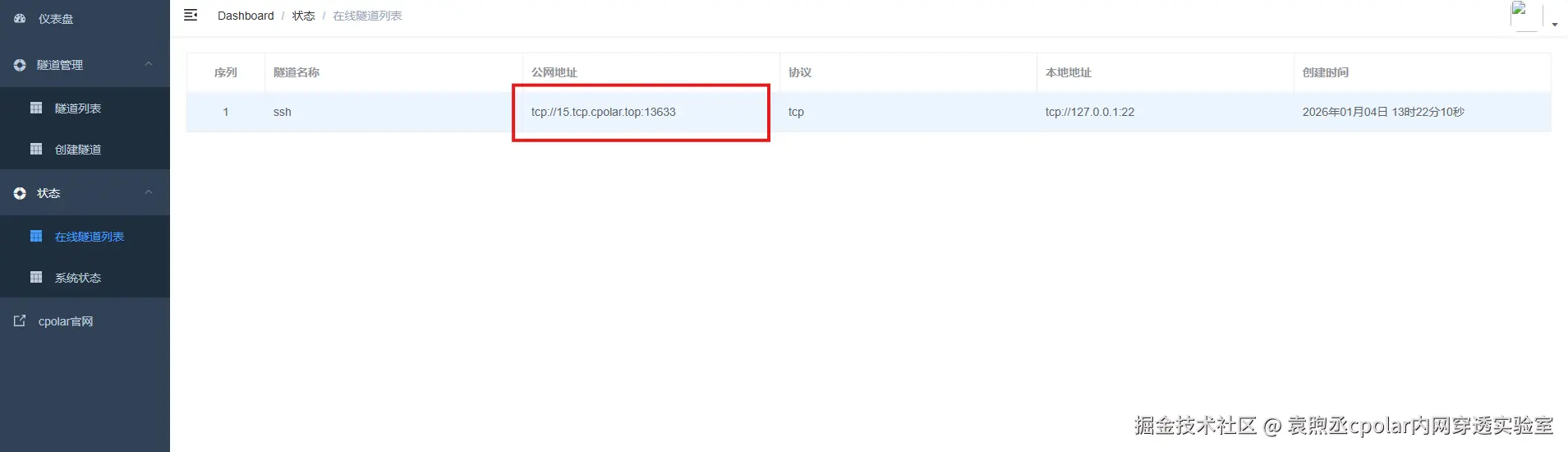The width and height of the screenshot is (1568, 452).
Task: Click the 序列 column header
Action: tap(226, 72)
